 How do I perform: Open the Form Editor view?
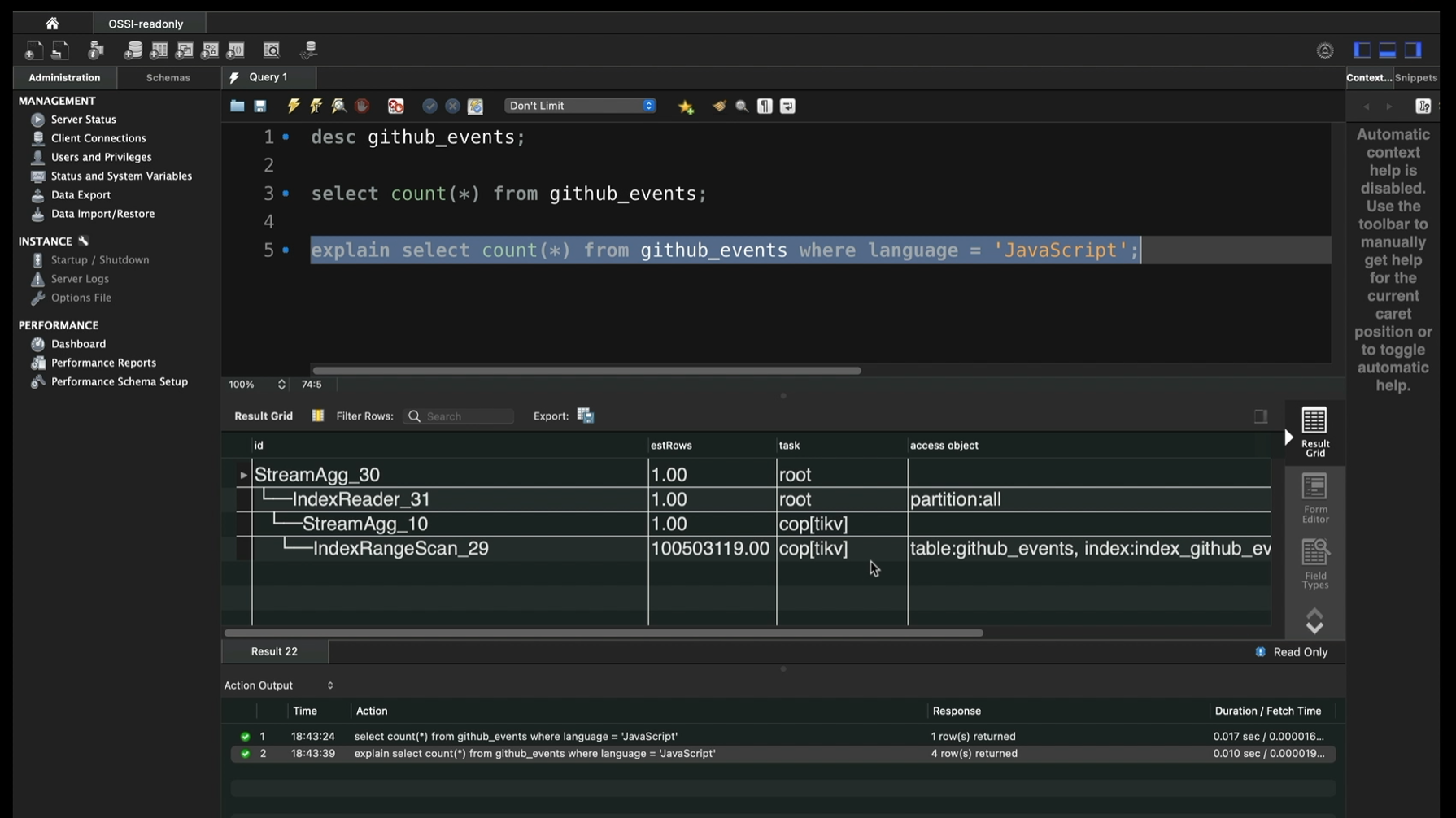pyautogui.click(x=1314, y=498)
